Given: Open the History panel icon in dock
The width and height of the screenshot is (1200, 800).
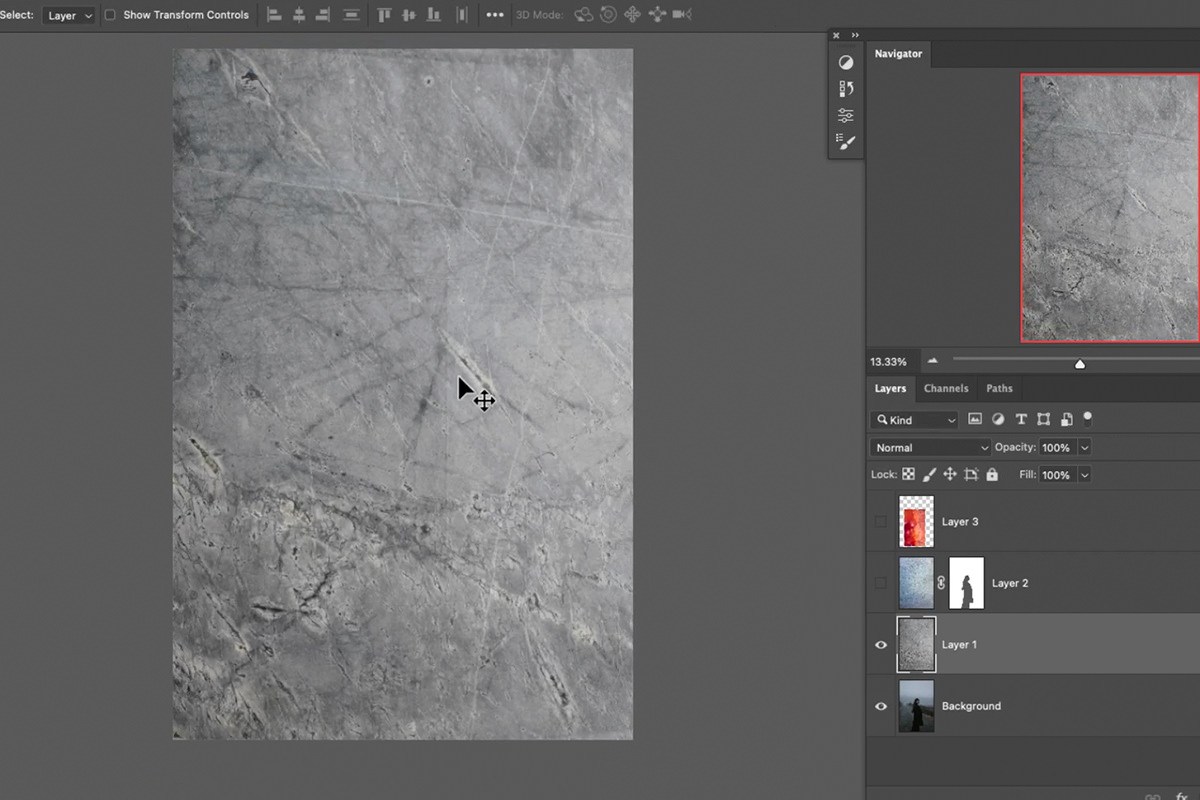Looking at the screenshot, I should click(x=846, y=89).
